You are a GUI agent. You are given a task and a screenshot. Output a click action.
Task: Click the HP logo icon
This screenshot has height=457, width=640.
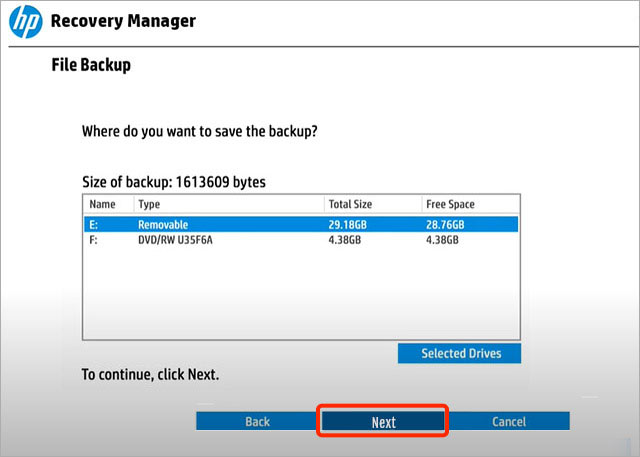pos(26,22)
